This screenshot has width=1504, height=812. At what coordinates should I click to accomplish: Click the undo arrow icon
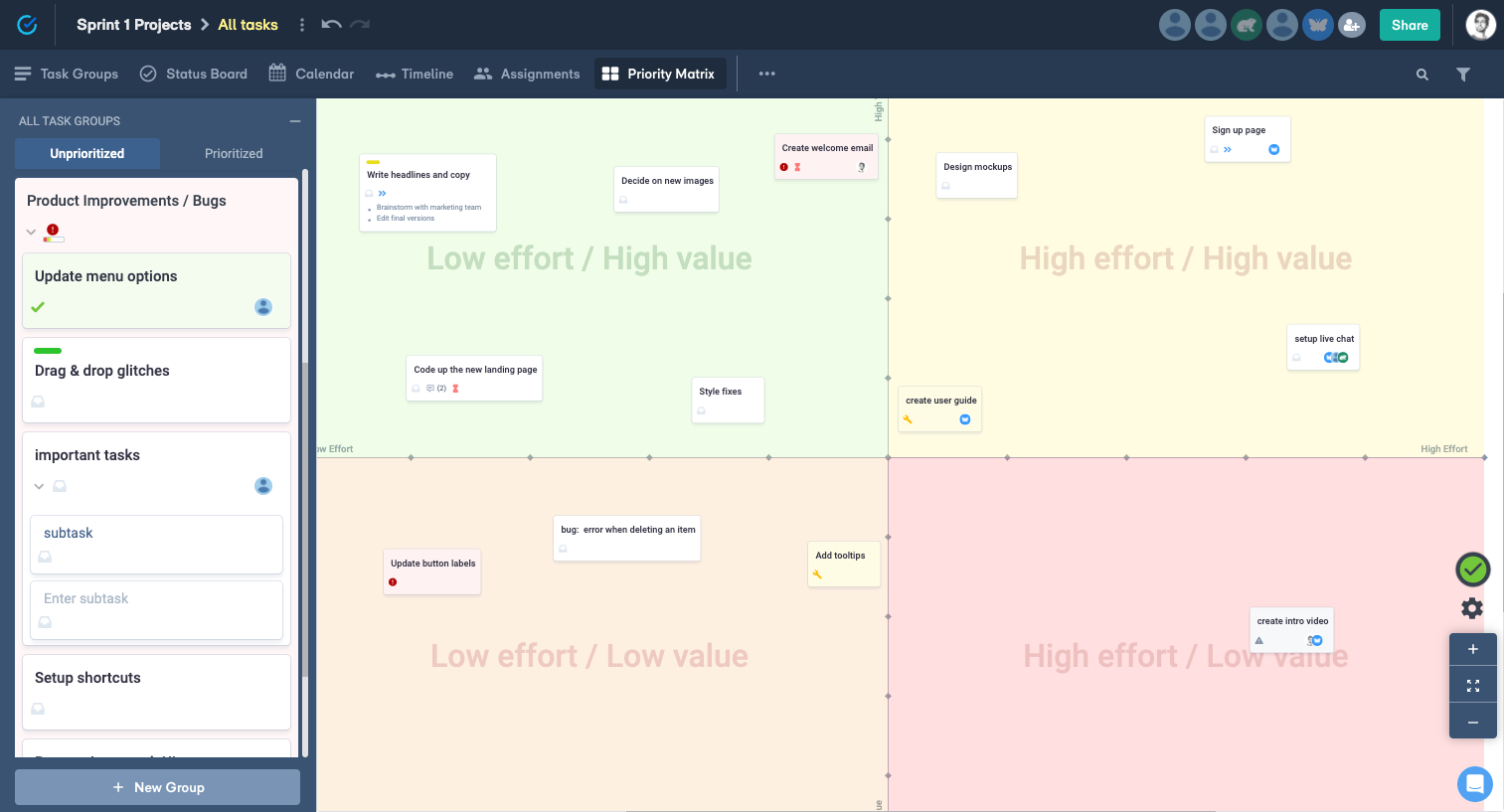332,25
